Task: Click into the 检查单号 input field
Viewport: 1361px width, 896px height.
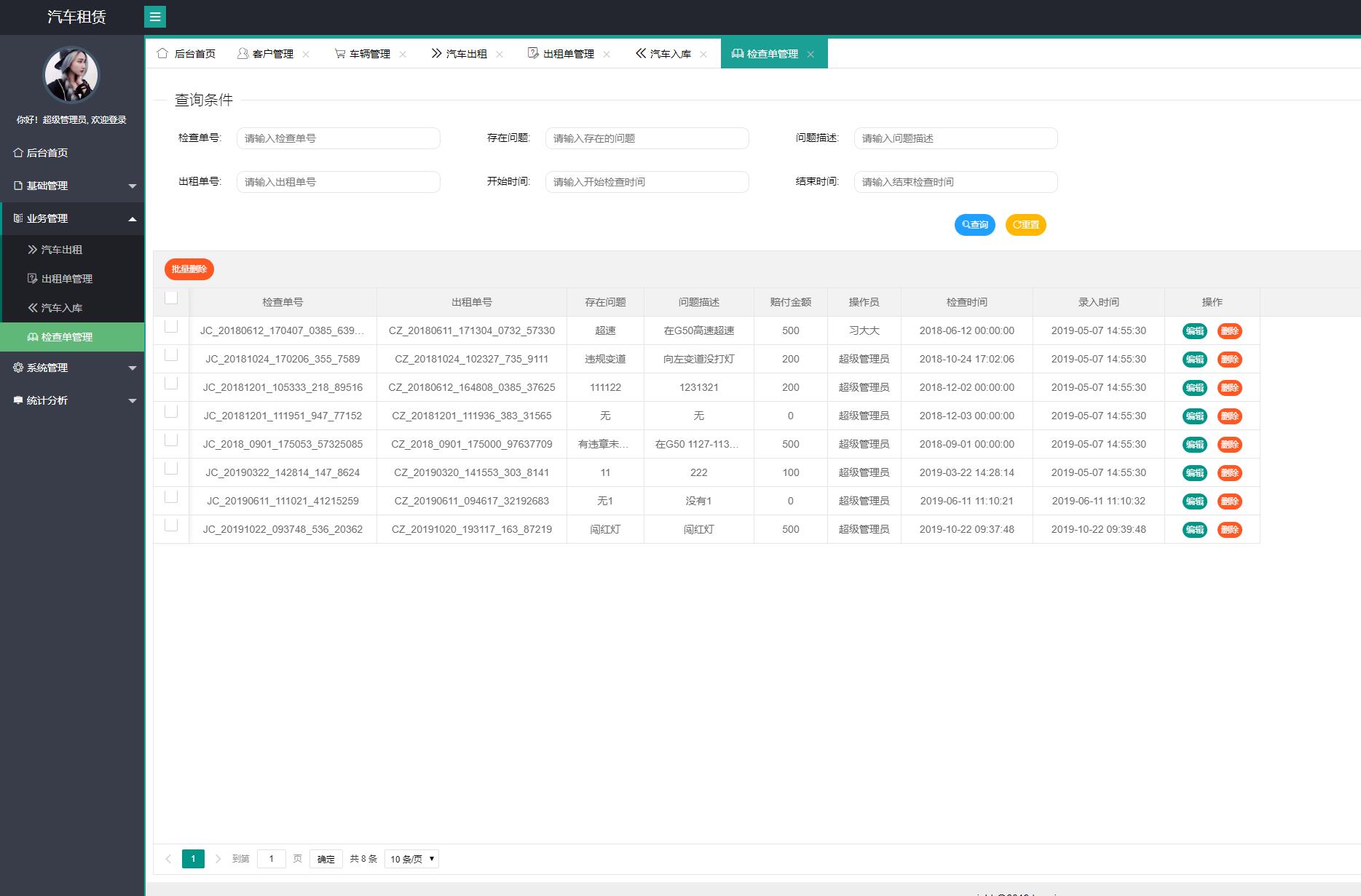Action: pos(338,138)
